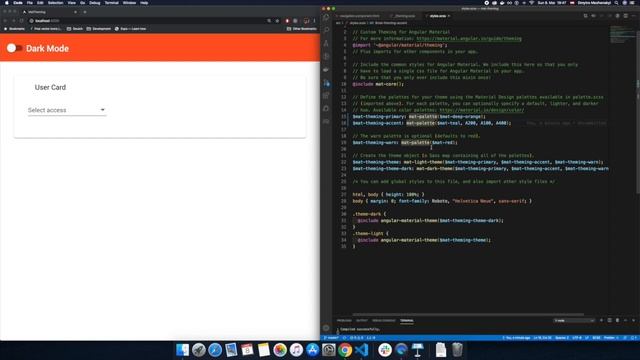Reload the page in Chrome

(22, 20)
